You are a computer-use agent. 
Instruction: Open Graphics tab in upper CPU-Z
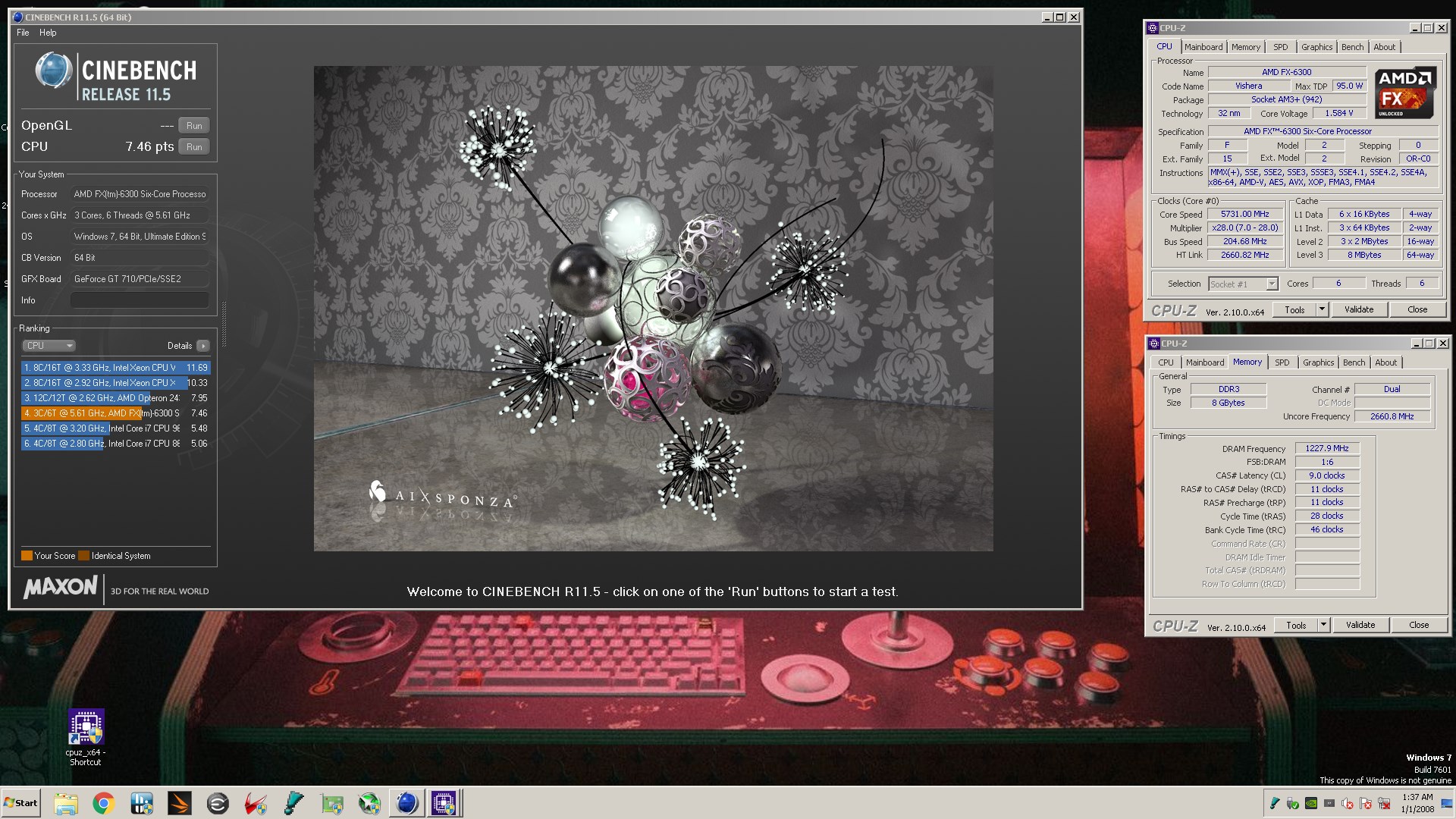1317,47
